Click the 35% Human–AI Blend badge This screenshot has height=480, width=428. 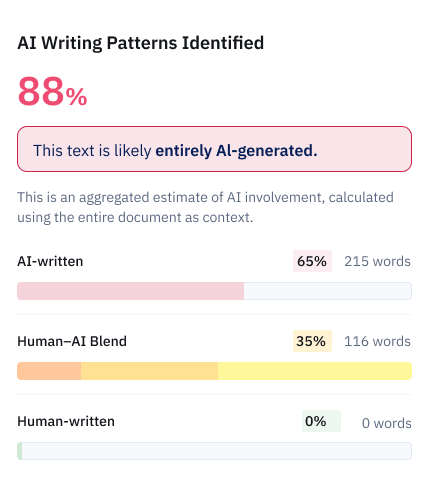coord(312,341)
